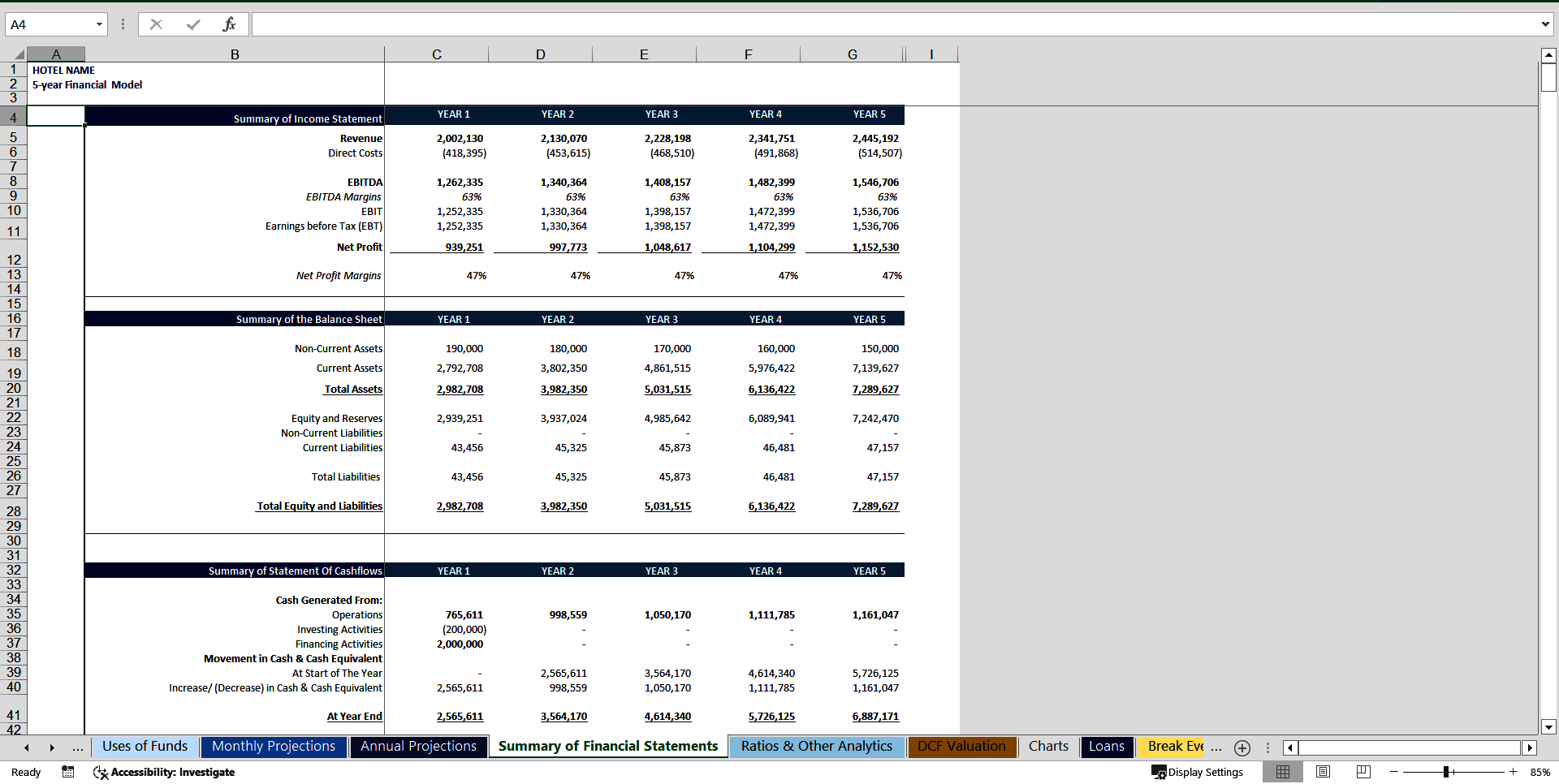Click the Enter checkmark formula bar icon
The image size is (1559, 784).
(193, 24)
